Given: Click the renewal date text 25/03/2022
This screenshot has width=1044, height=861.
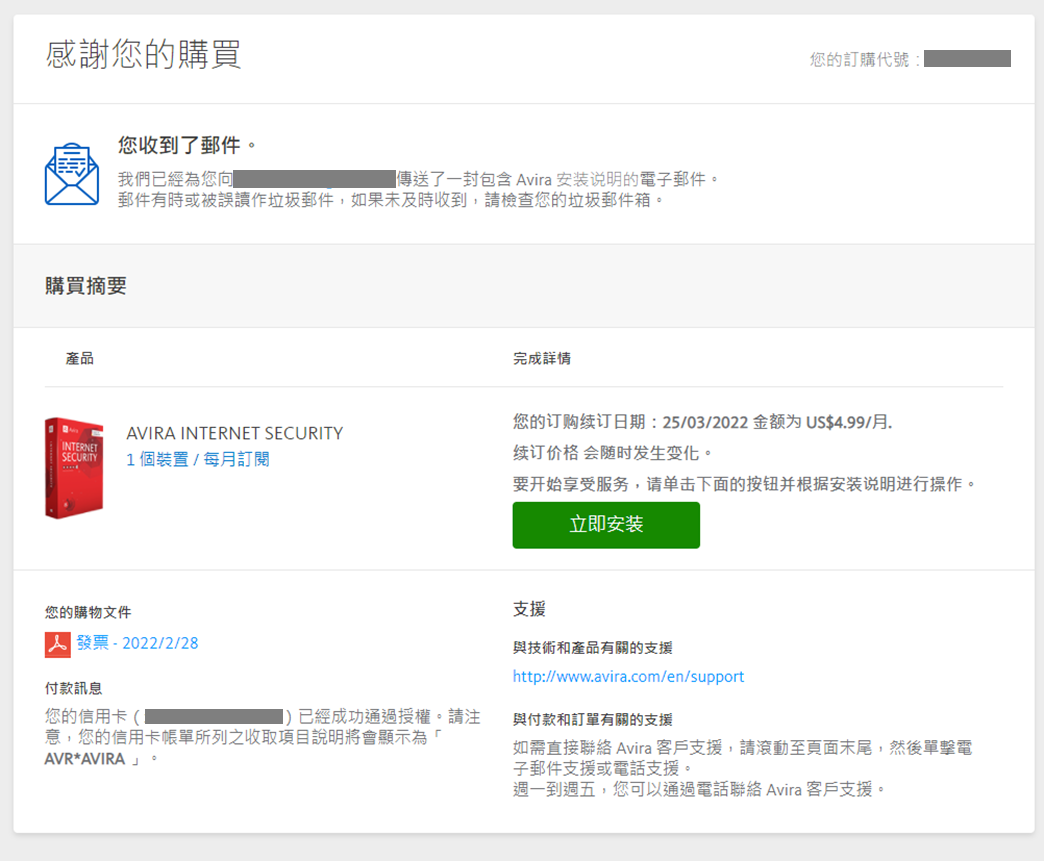Looking at the screenshot, I should point(704,422).
